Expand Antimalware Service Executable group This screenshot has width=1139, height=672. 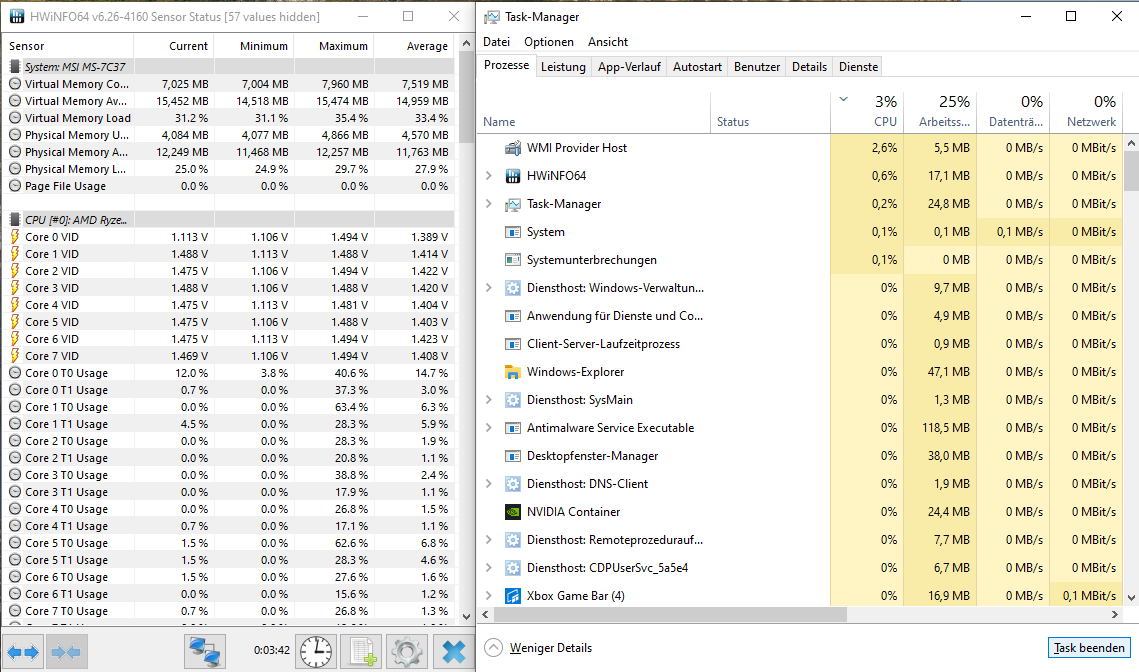(x=489, y=428)
